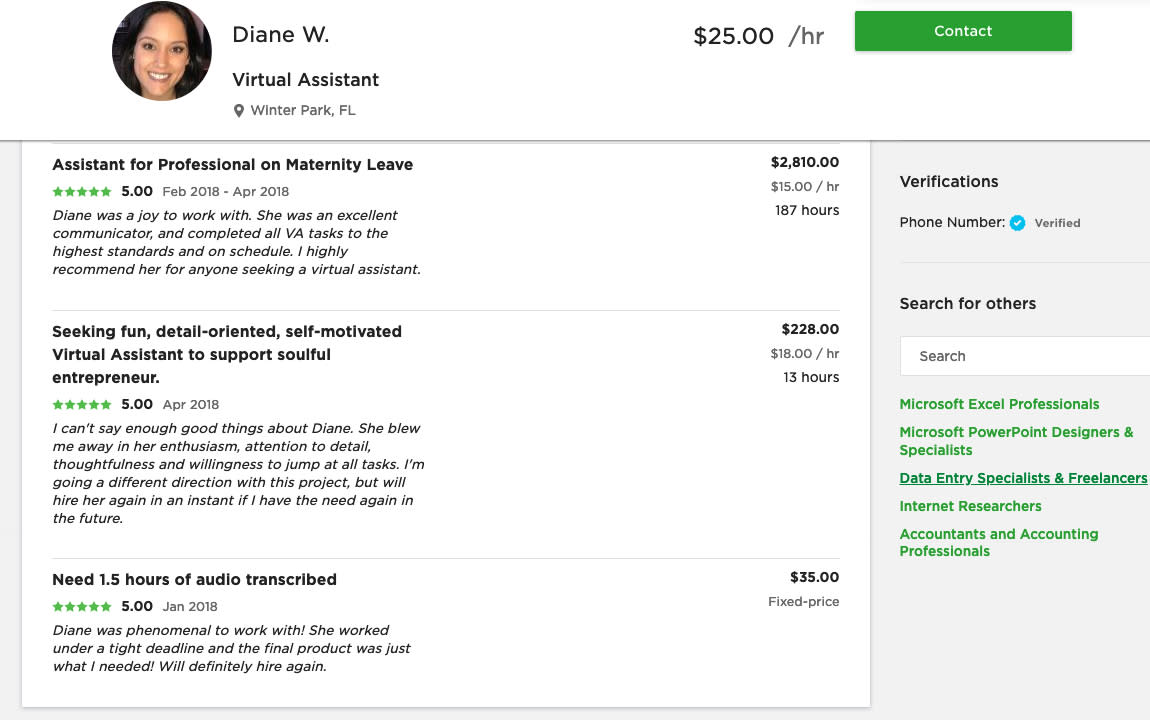The height and width of the screenshot is (720, 1150).
Task: Click the soulful entrepreneur job star rating
Action: pos(82,405)
